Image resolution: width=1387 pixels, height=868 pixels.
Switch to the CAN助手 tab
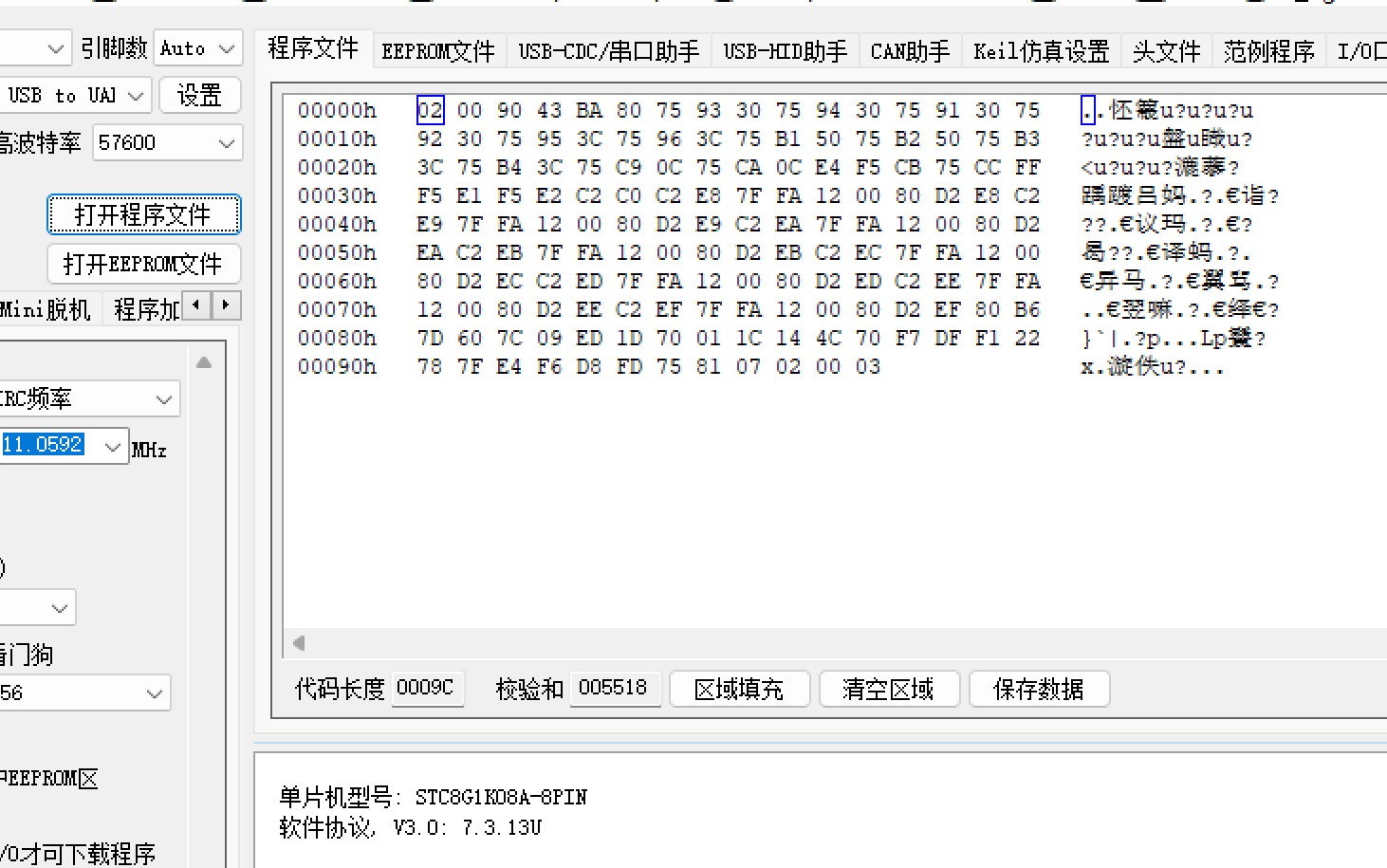910,51
